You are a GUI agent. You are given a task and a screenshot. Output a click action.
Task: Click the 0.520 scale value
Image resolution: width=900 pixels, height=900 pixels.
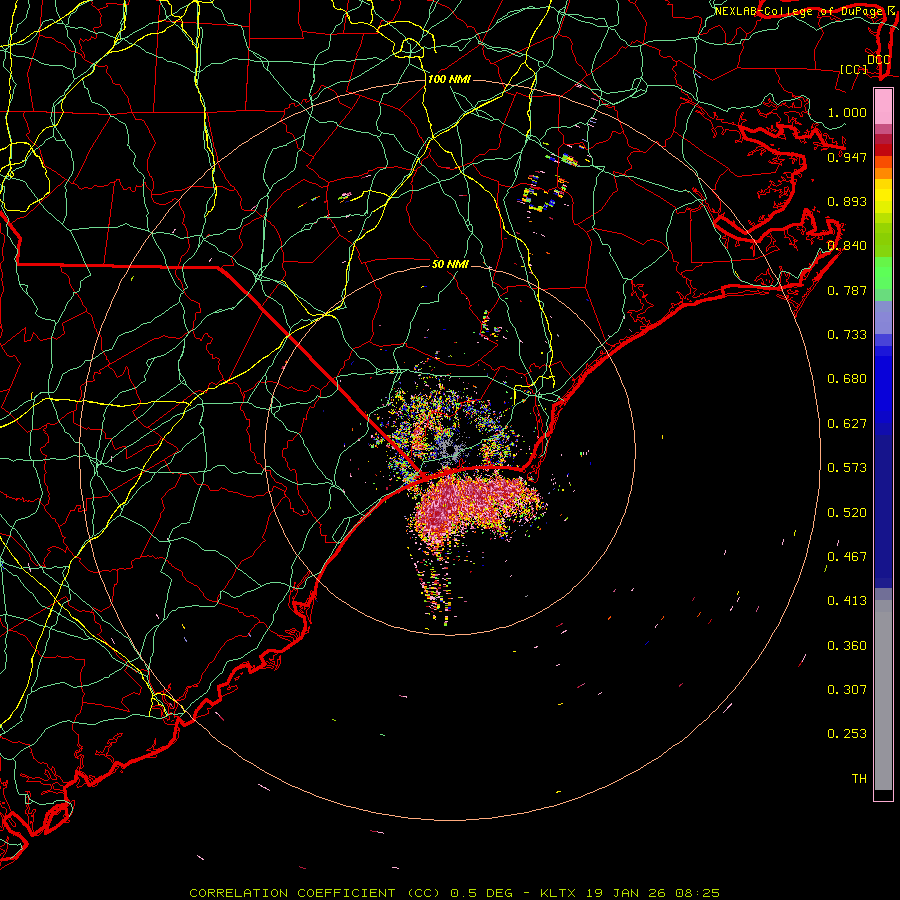847,513
